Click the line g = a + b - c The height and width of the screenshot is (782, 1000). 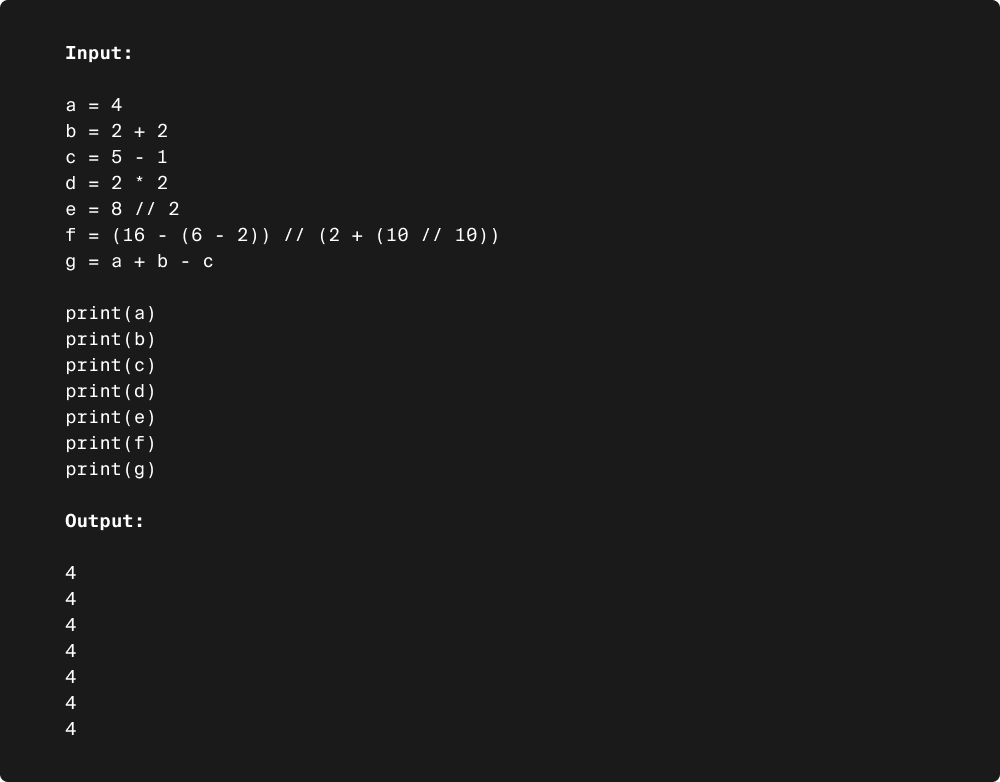click(x=140, y=262)
